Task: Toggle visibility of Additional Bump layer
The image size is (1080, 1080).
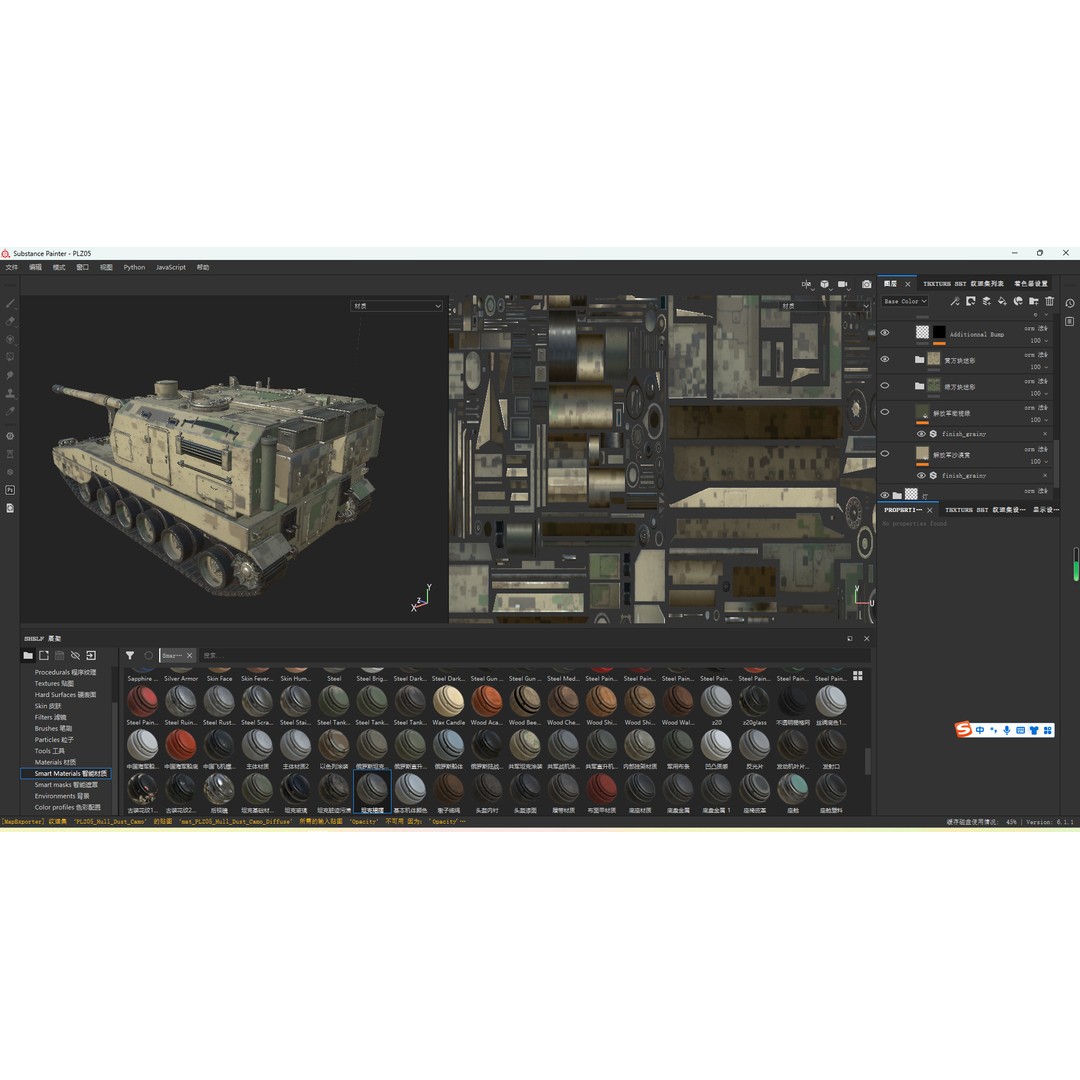Action: [x=885, y=333]
